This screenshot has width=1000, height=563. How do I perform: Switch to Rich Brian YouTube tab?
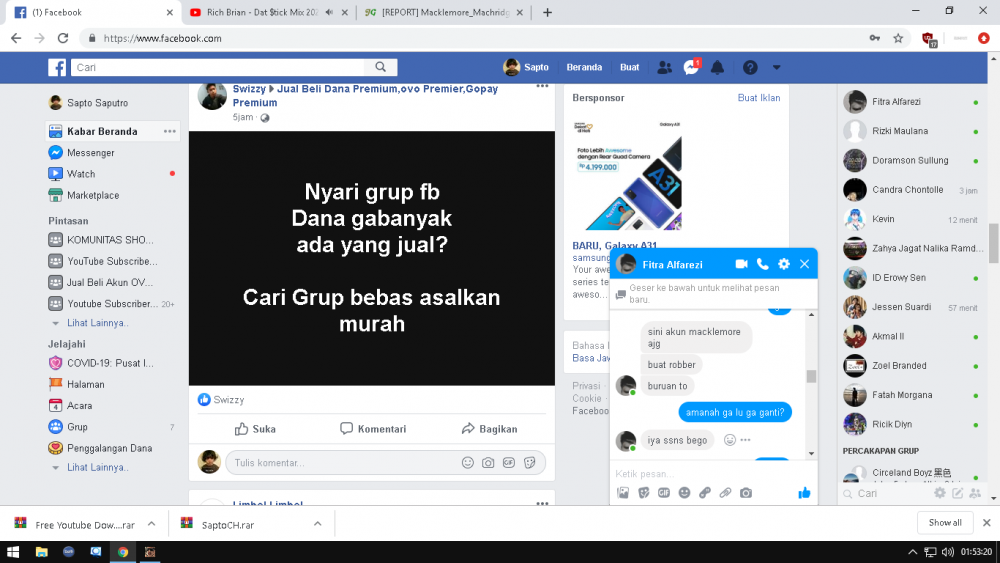261,12
